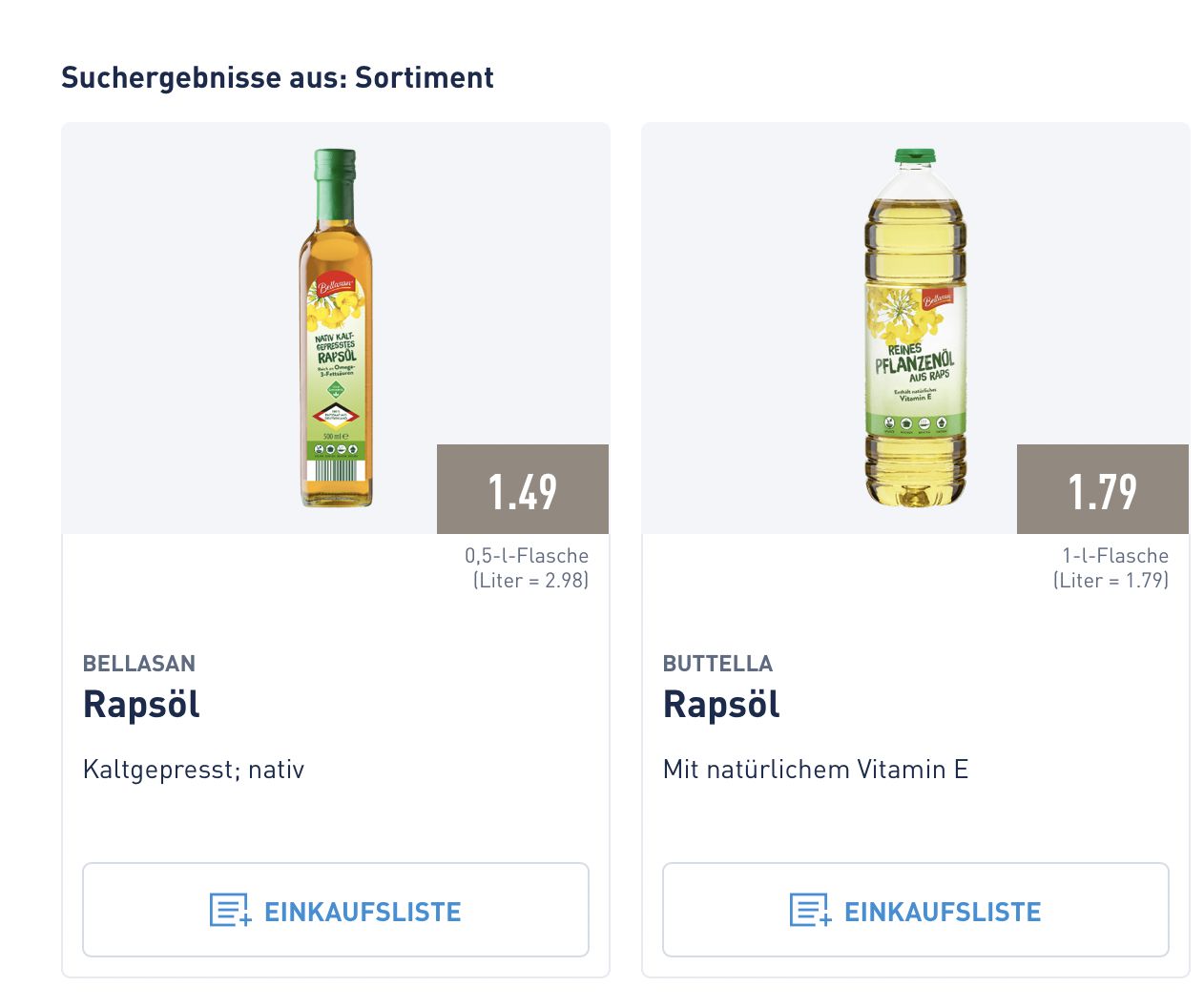Add Bellasan Rapsöl to the Einkaufsliste
The width and height of the screenshot is (1204, 1007).
(336, 910)
